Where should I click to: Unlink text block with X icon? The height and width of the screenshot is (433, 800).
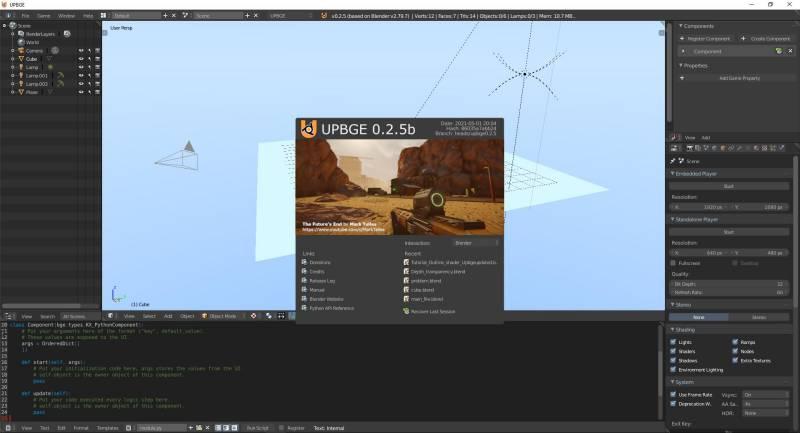[207, 428]
